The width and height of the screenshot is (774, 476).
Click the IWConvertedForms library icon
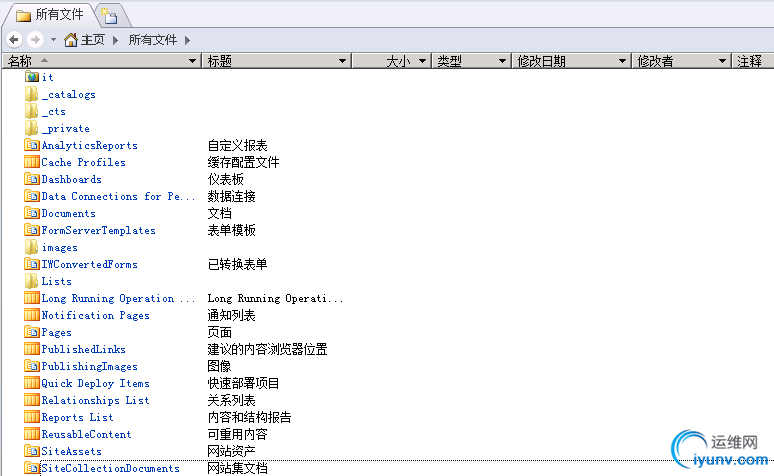32,264
